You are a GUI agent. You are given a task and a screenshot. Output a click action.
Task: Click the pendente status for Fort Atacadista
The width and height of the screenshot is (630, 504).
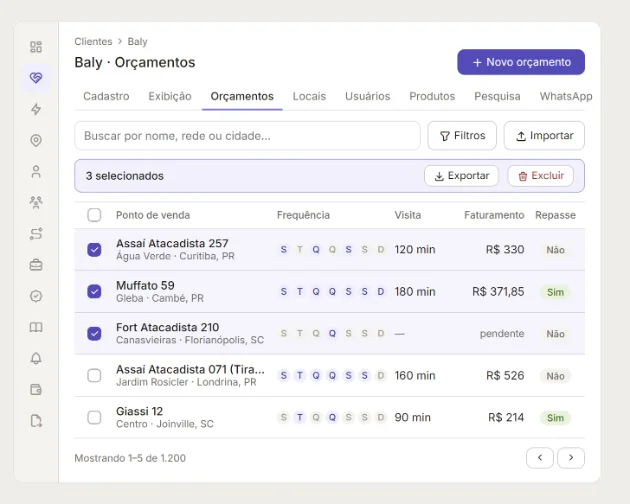pos(502,334)
